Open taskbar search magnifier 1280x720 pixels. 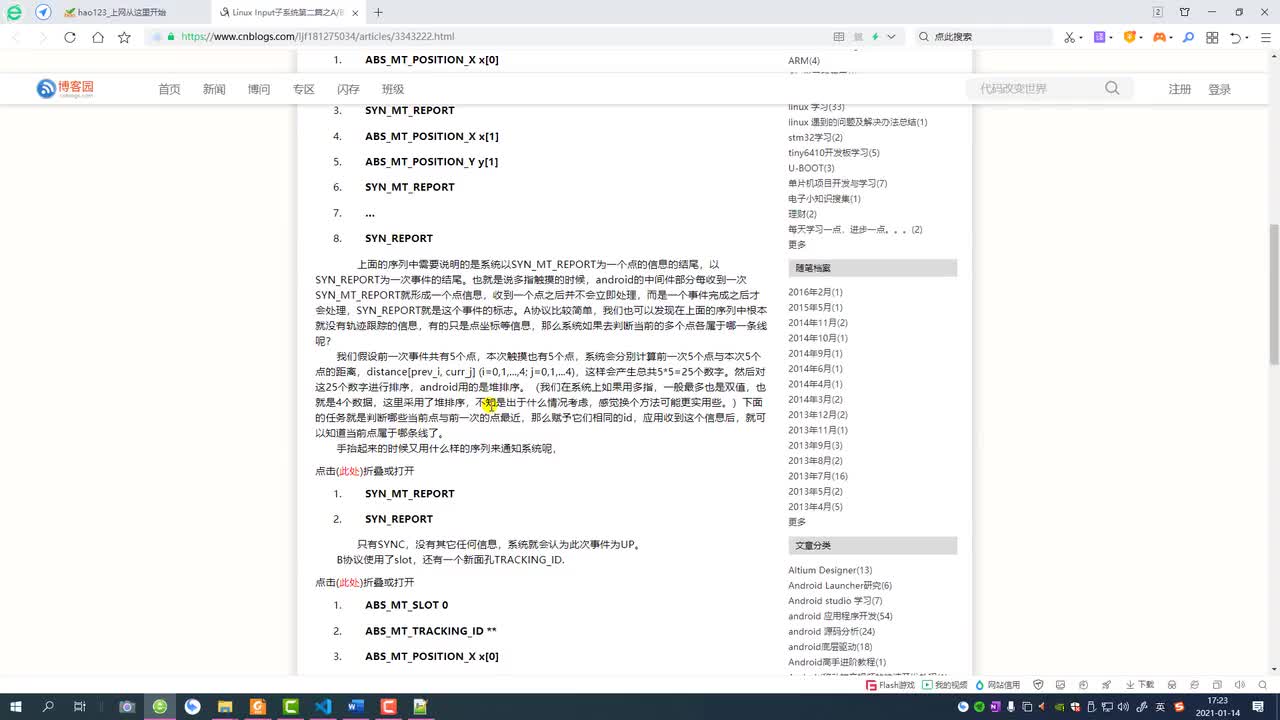pos(48,706)
